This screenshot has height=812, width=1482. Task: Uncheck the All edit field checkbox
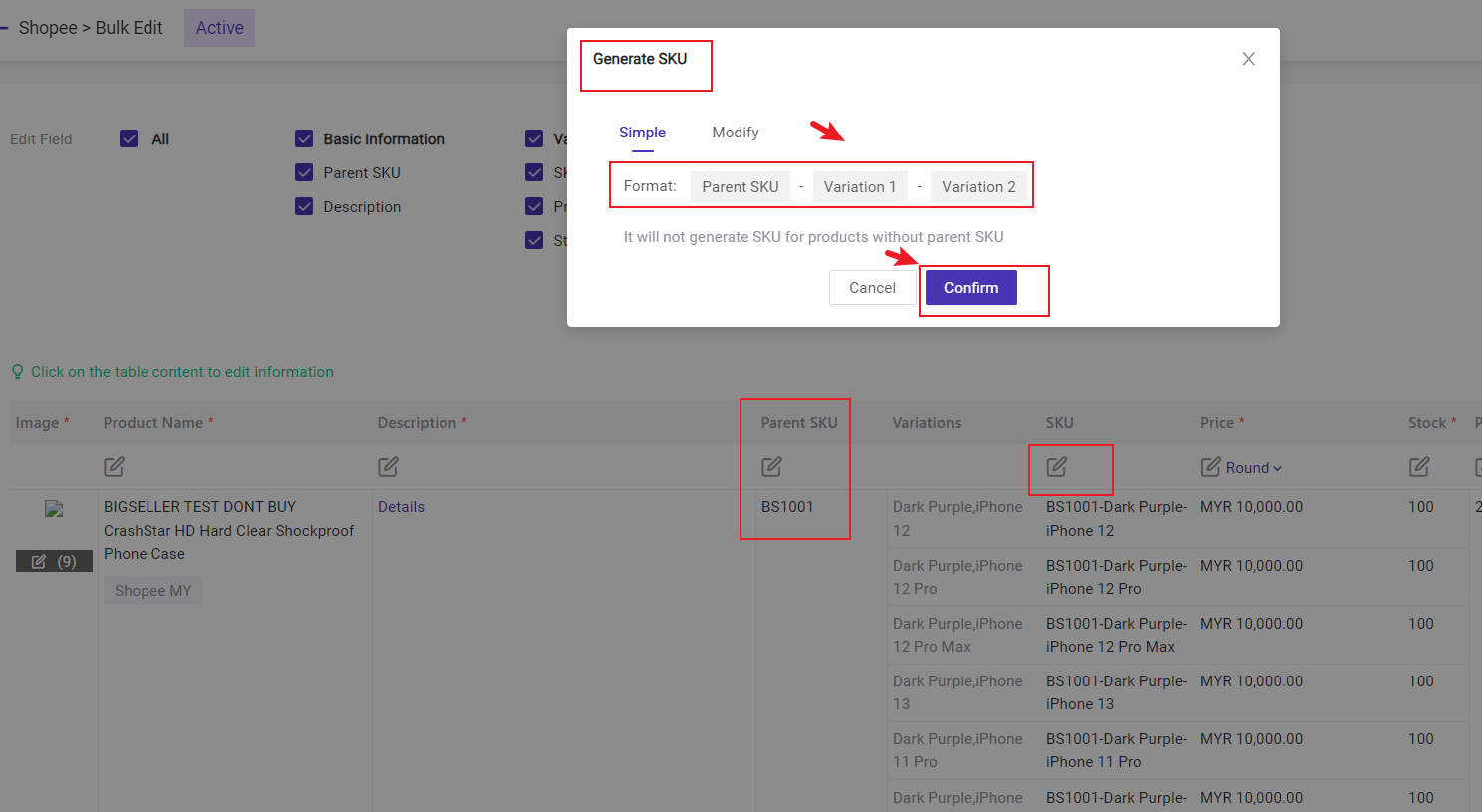(129, 138)
